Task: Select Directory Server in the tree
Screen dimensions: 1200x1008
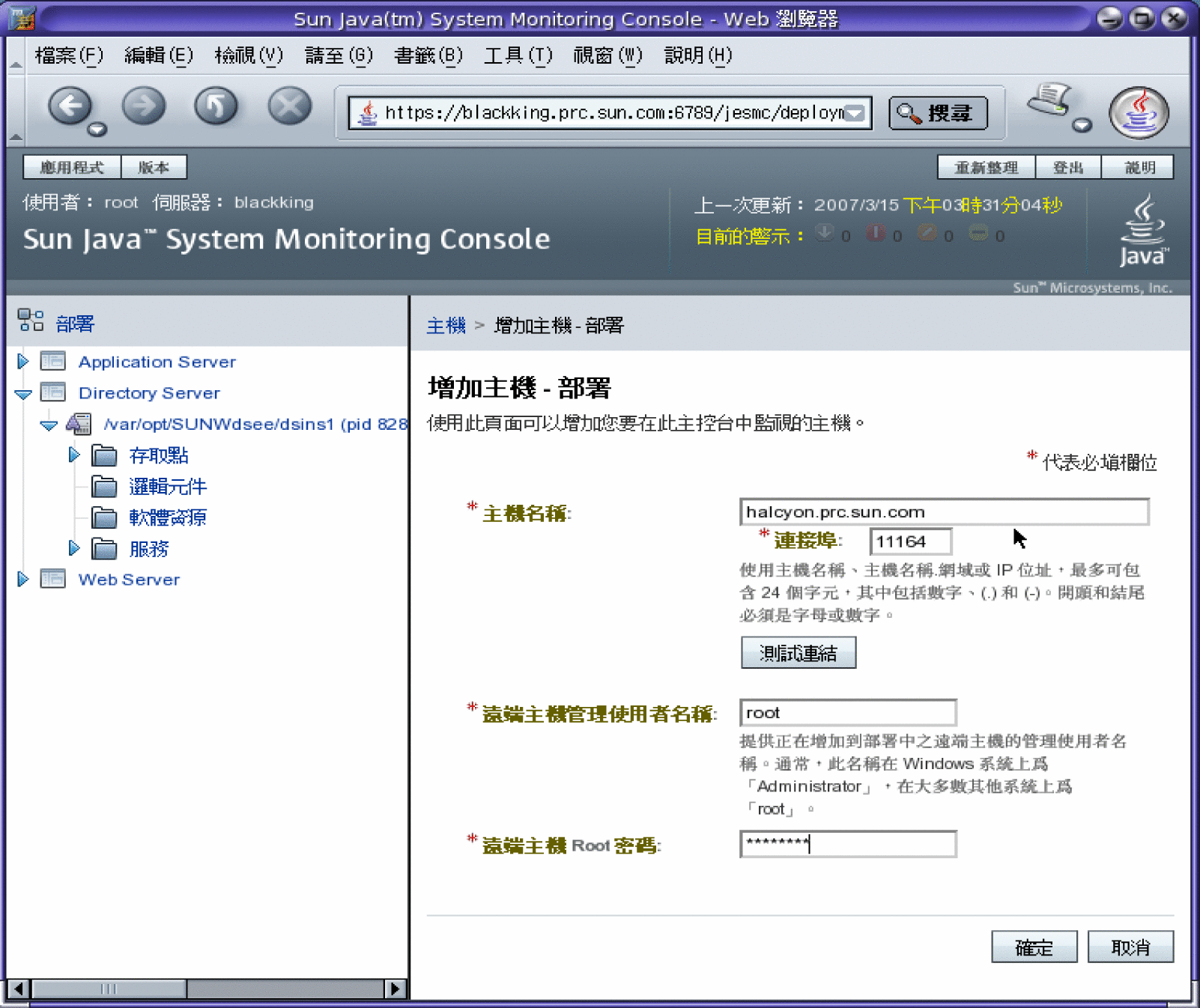Action: [149, 393]
